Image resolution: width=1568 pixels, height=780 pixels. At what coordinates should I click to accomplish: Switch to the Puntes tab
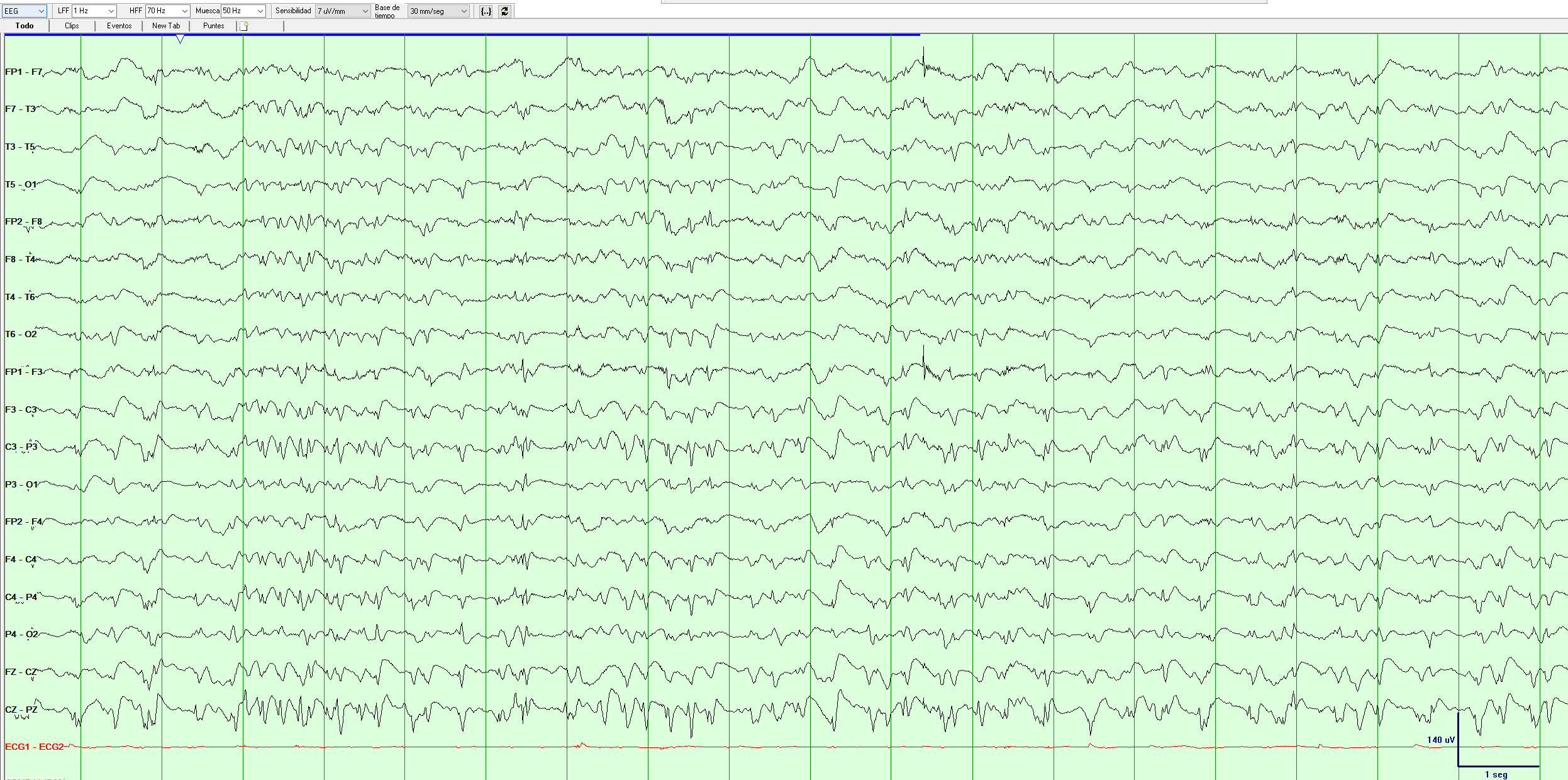(x=213, y=26)
